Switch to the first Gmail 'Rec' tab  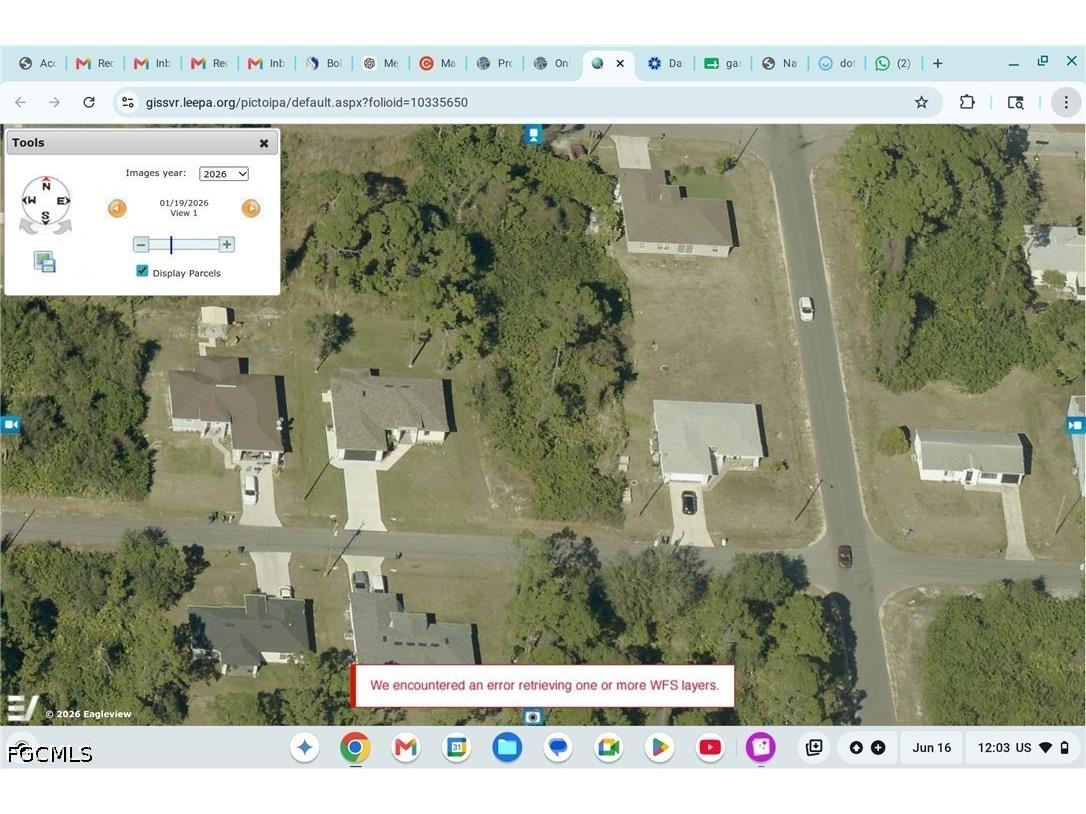coord(95,63)
